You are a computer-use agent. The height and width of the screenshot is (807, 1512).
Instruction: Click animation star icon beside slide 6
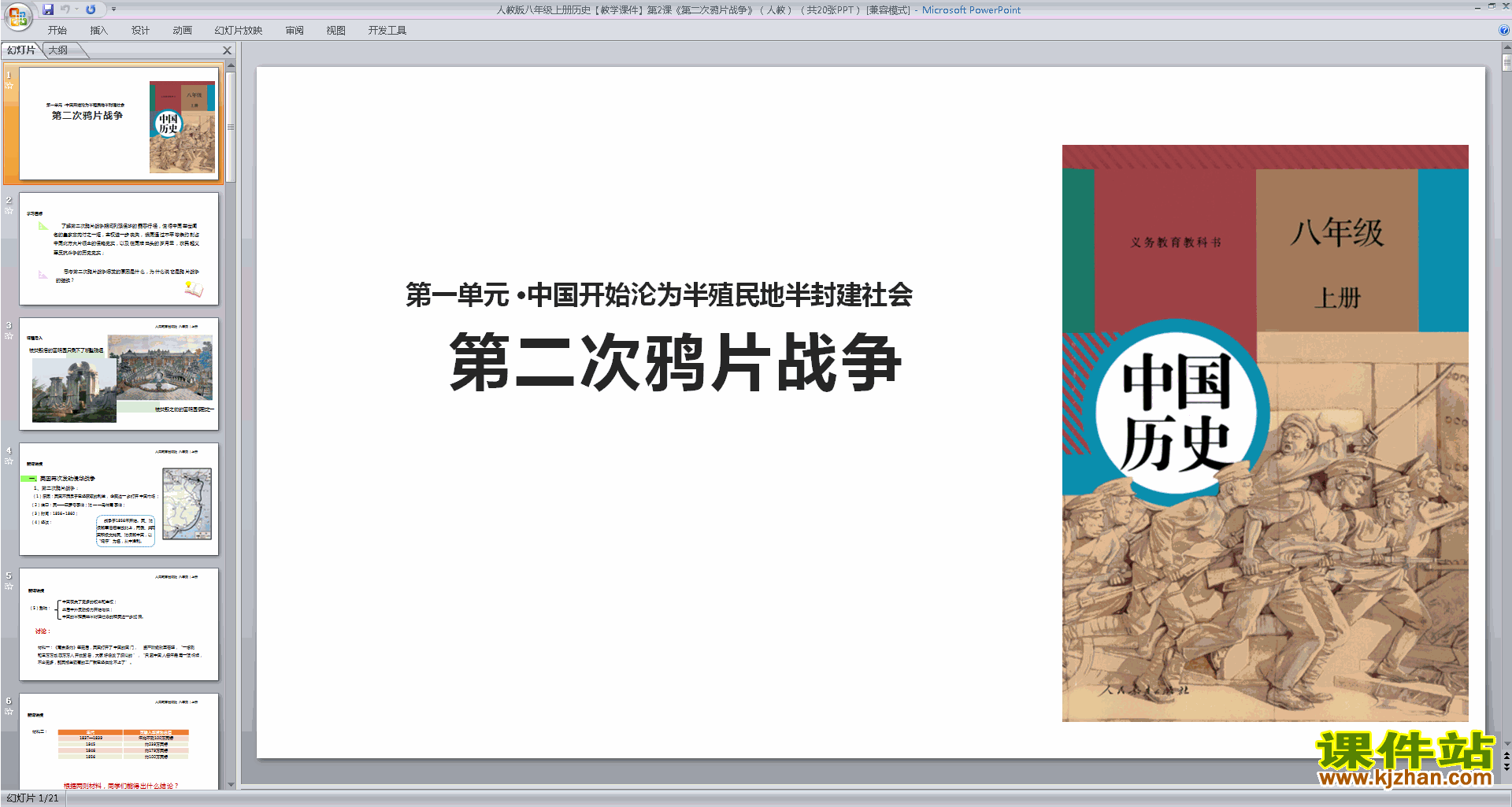[x=9, y=712]
